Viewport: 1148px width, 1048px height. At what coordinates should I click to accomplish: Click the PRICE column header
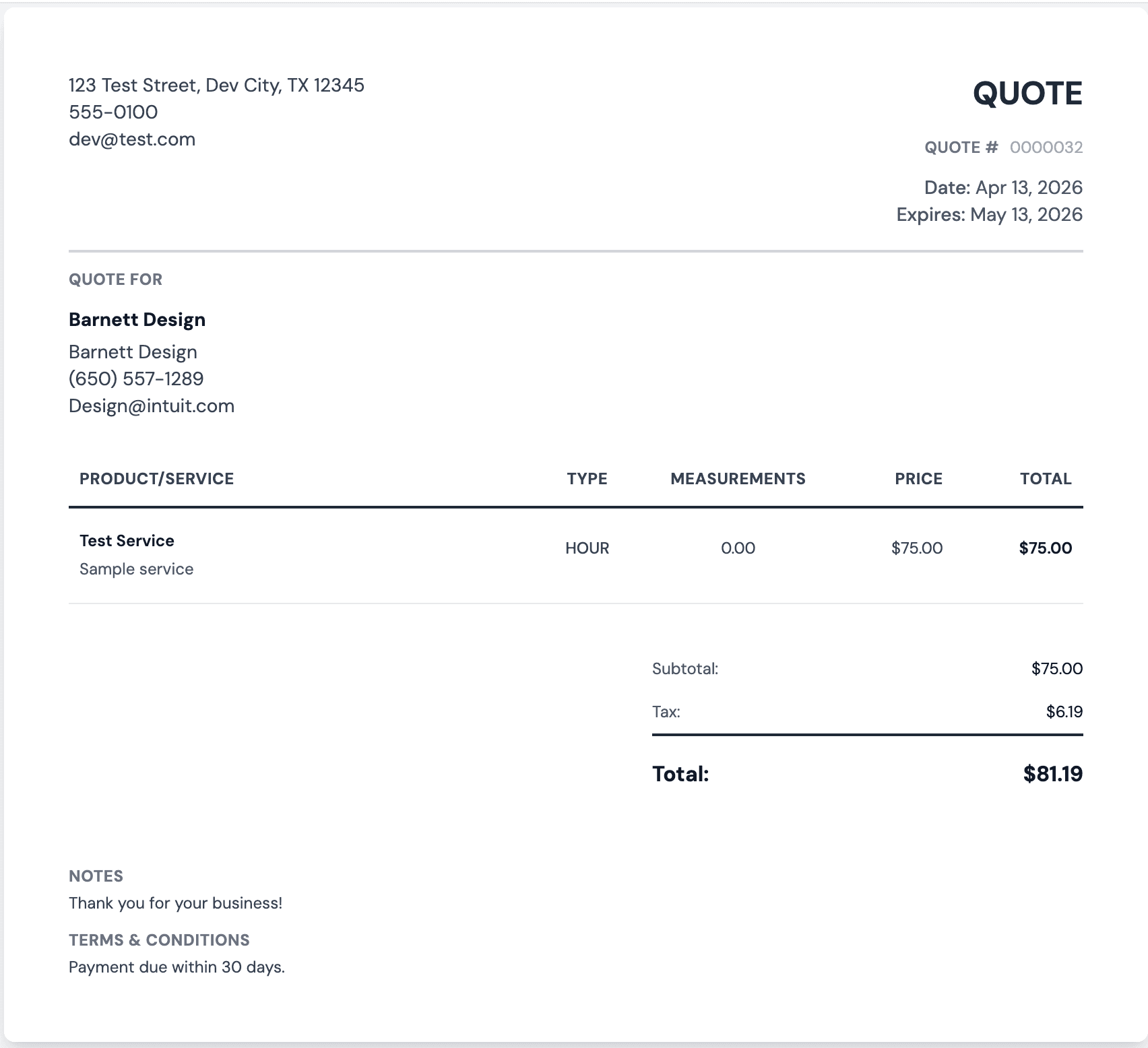[x=918, y=479]
